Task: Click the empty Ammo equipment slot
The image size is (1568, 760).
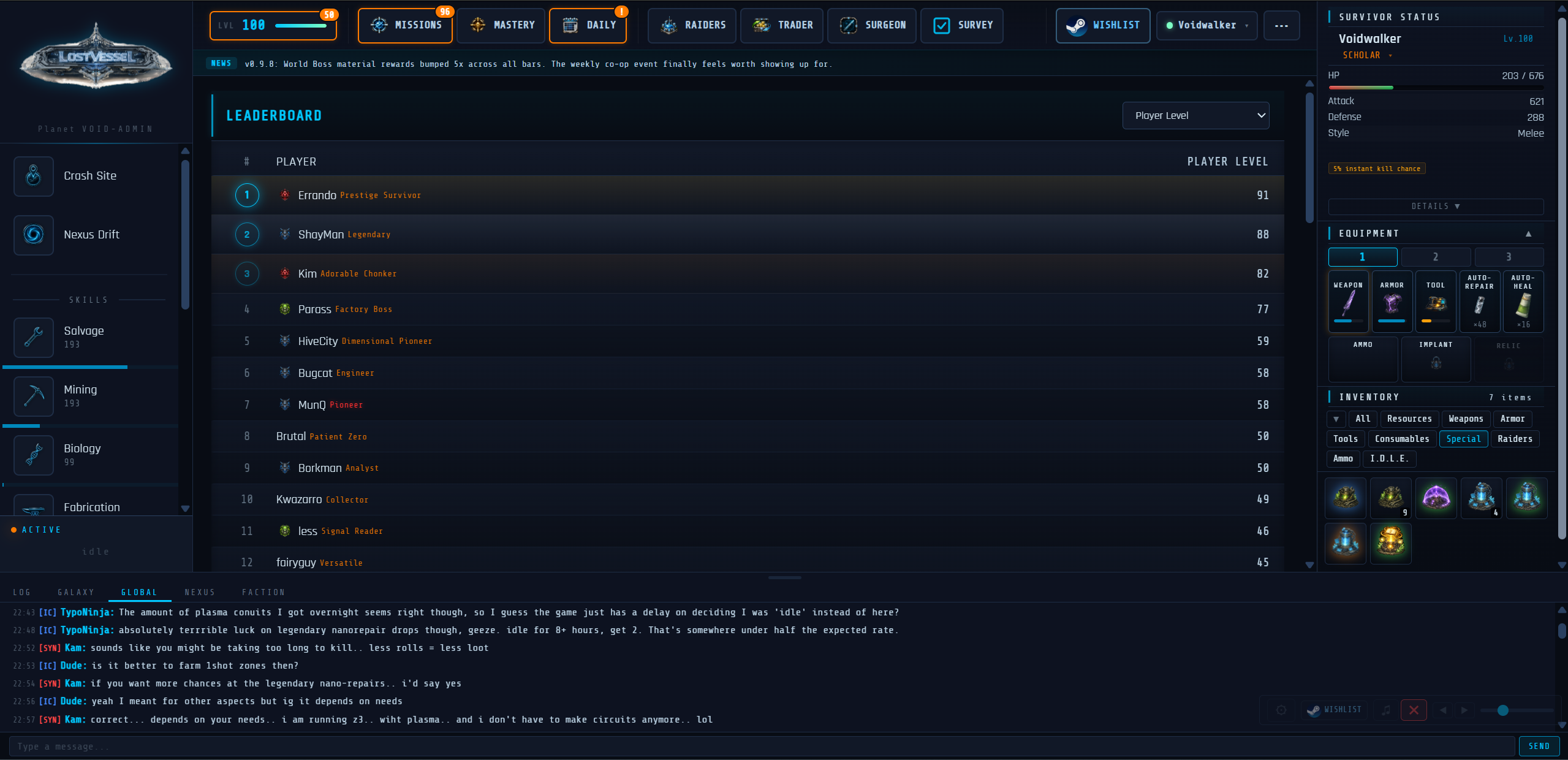Action: 1363,359
